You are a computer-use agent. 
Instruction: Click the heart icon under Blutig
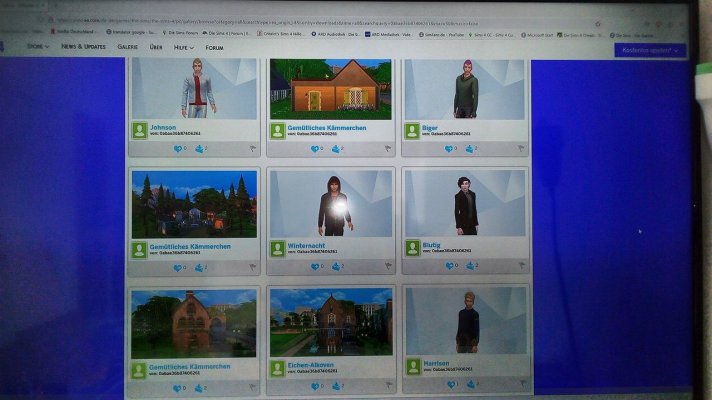pyautogui.click(x=449, y=266)
